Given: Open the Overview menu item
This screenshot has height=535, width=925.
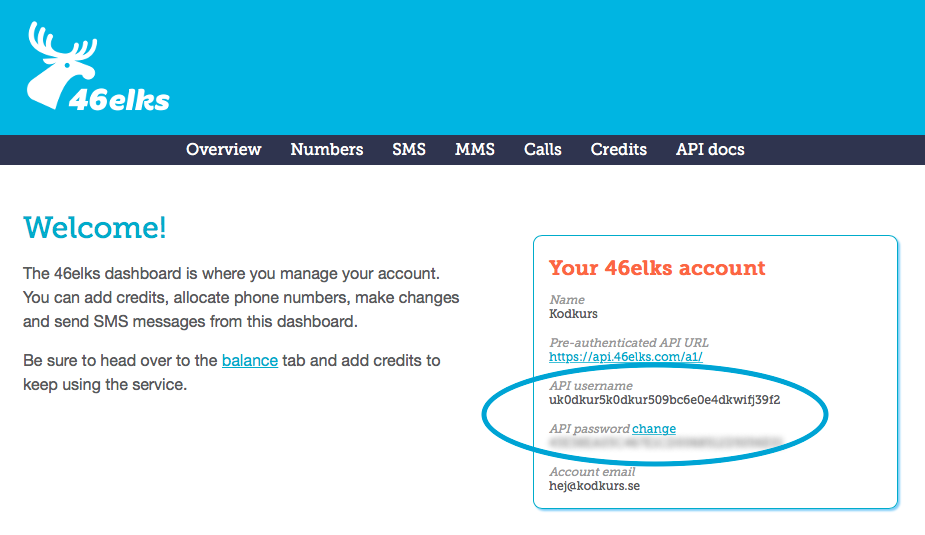Looking at the screenshot, I should tap(224, 149).
